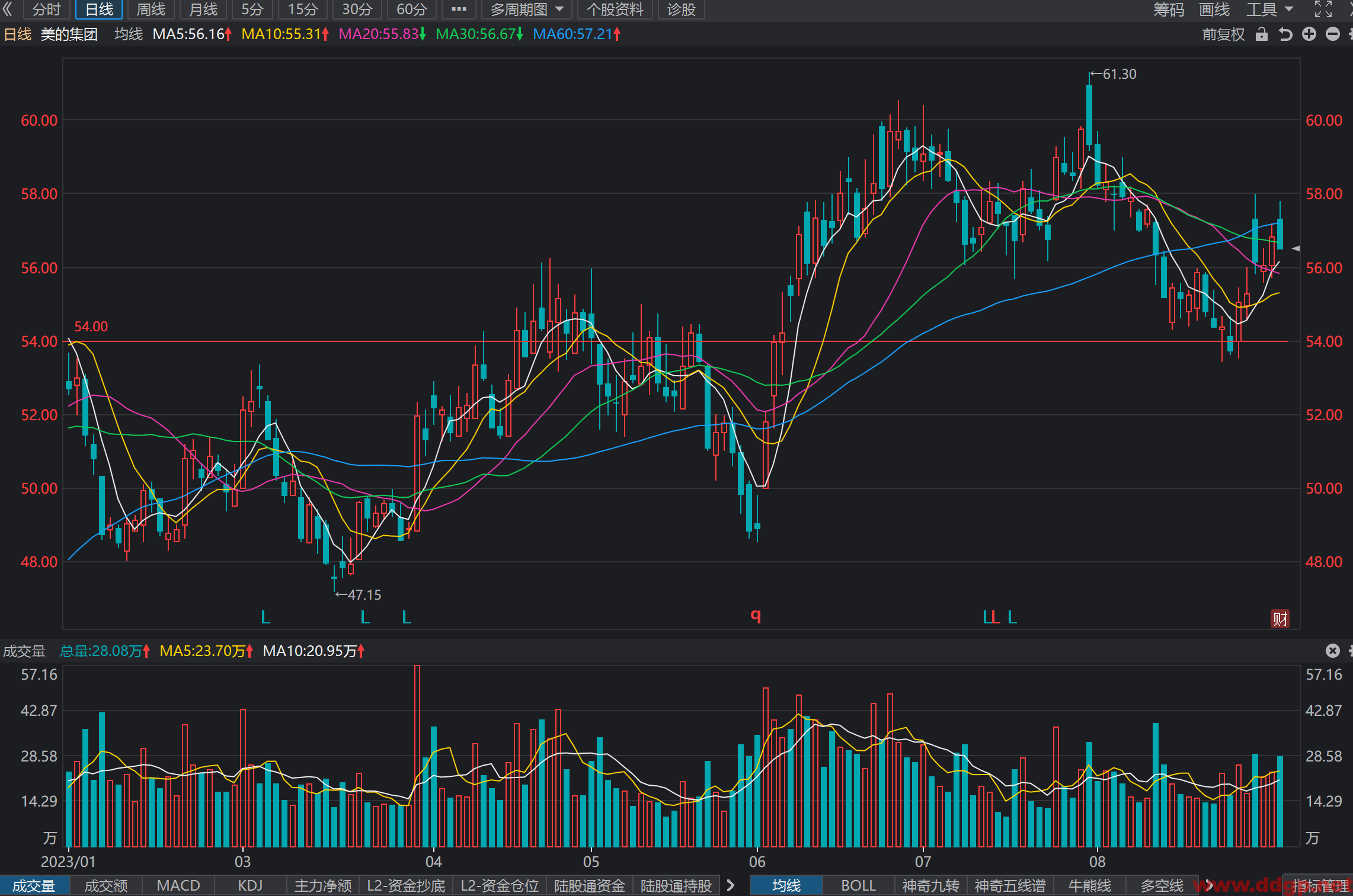
Task: Select the MACD indicator tab
Action: point(178,885)
